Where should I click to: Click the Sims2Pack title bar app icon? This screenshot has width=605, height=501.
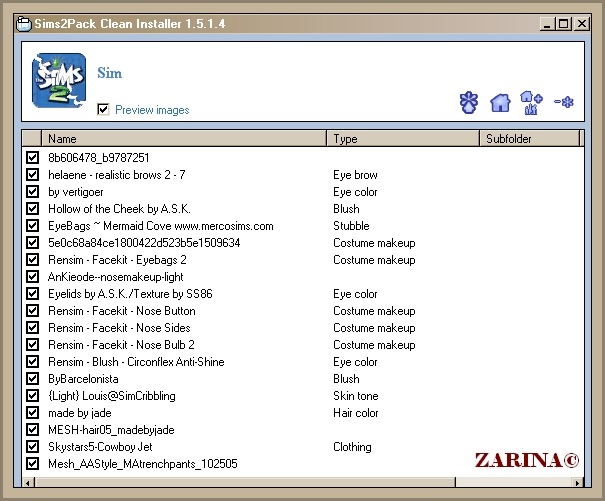tap(24, 24)
